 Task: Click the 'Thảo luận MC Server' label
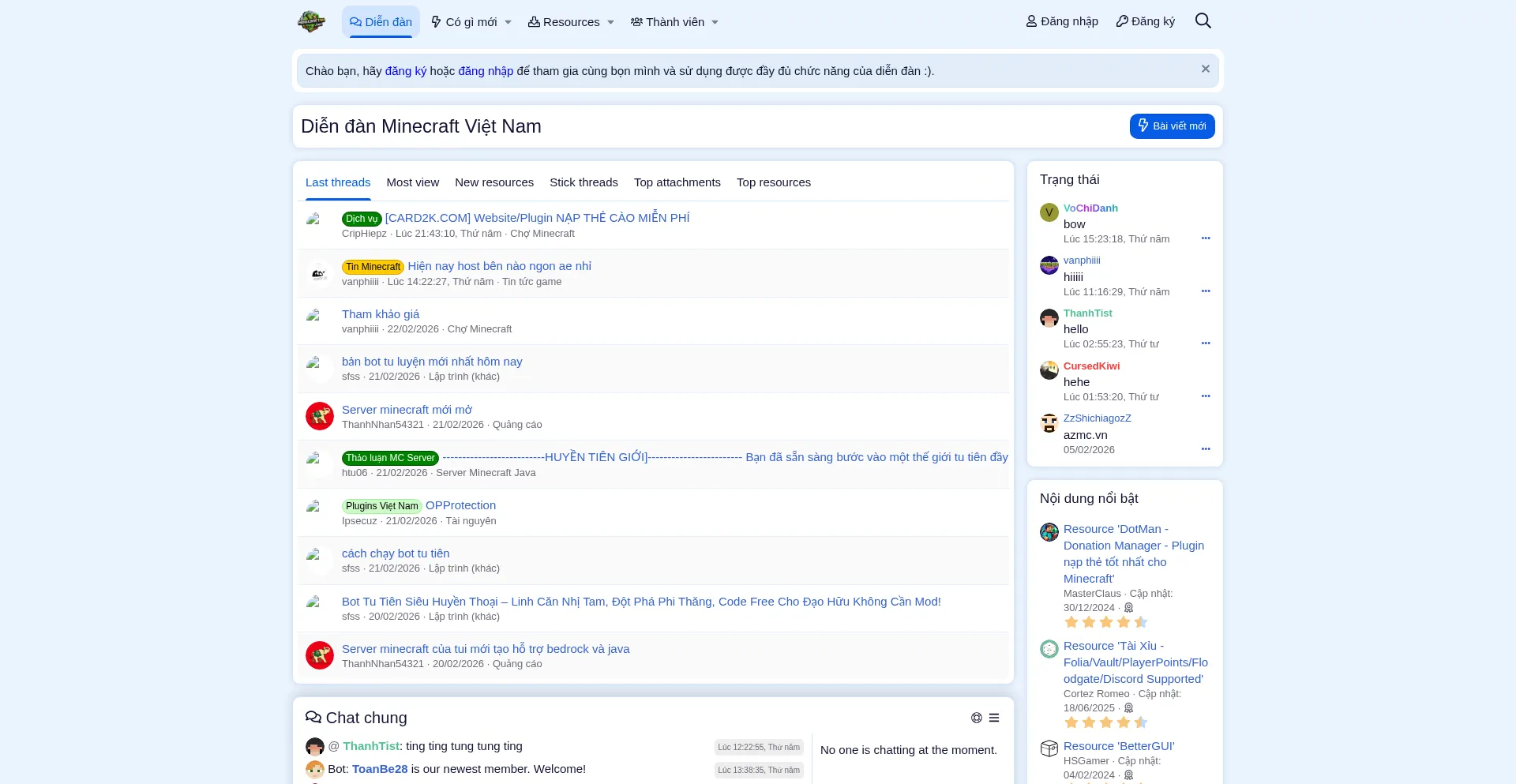pyautogui.click(x=390, y=458)
